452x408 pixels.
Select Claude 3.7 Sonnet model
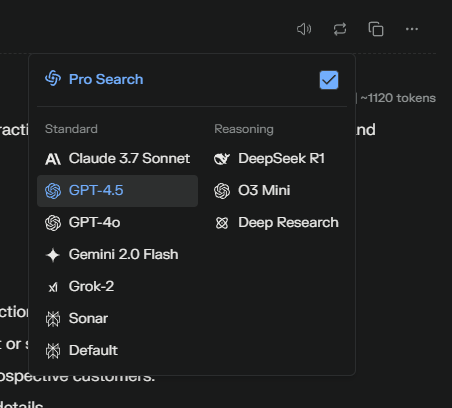(x=117, y=159)
